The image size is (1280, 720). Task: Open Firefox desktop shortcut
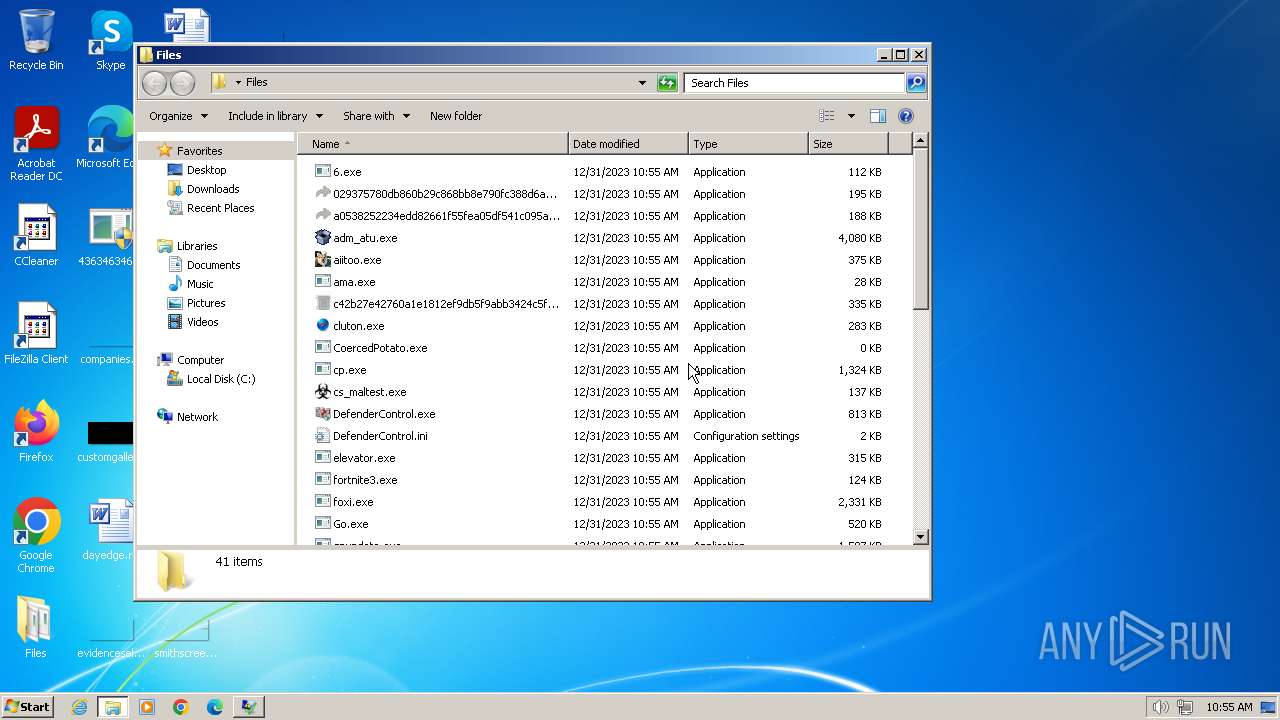36,432
